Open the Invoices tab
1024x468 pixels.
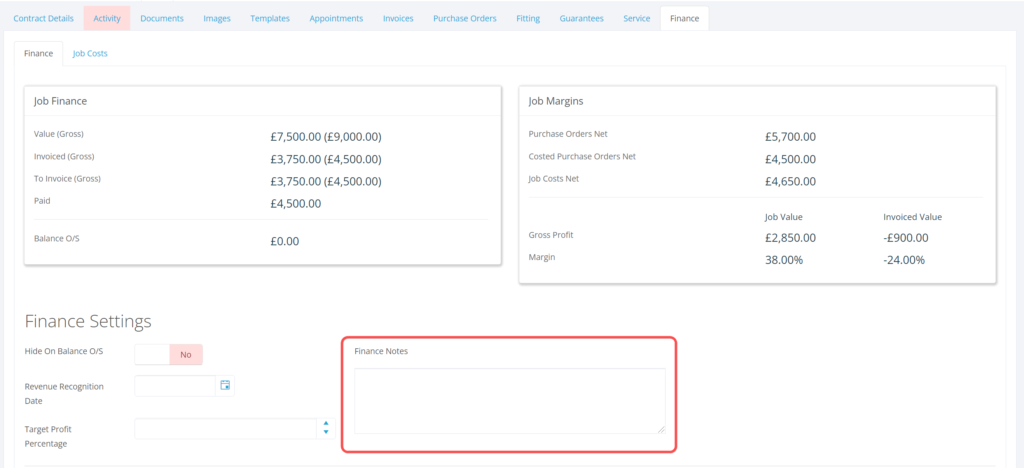click(398, 18)
